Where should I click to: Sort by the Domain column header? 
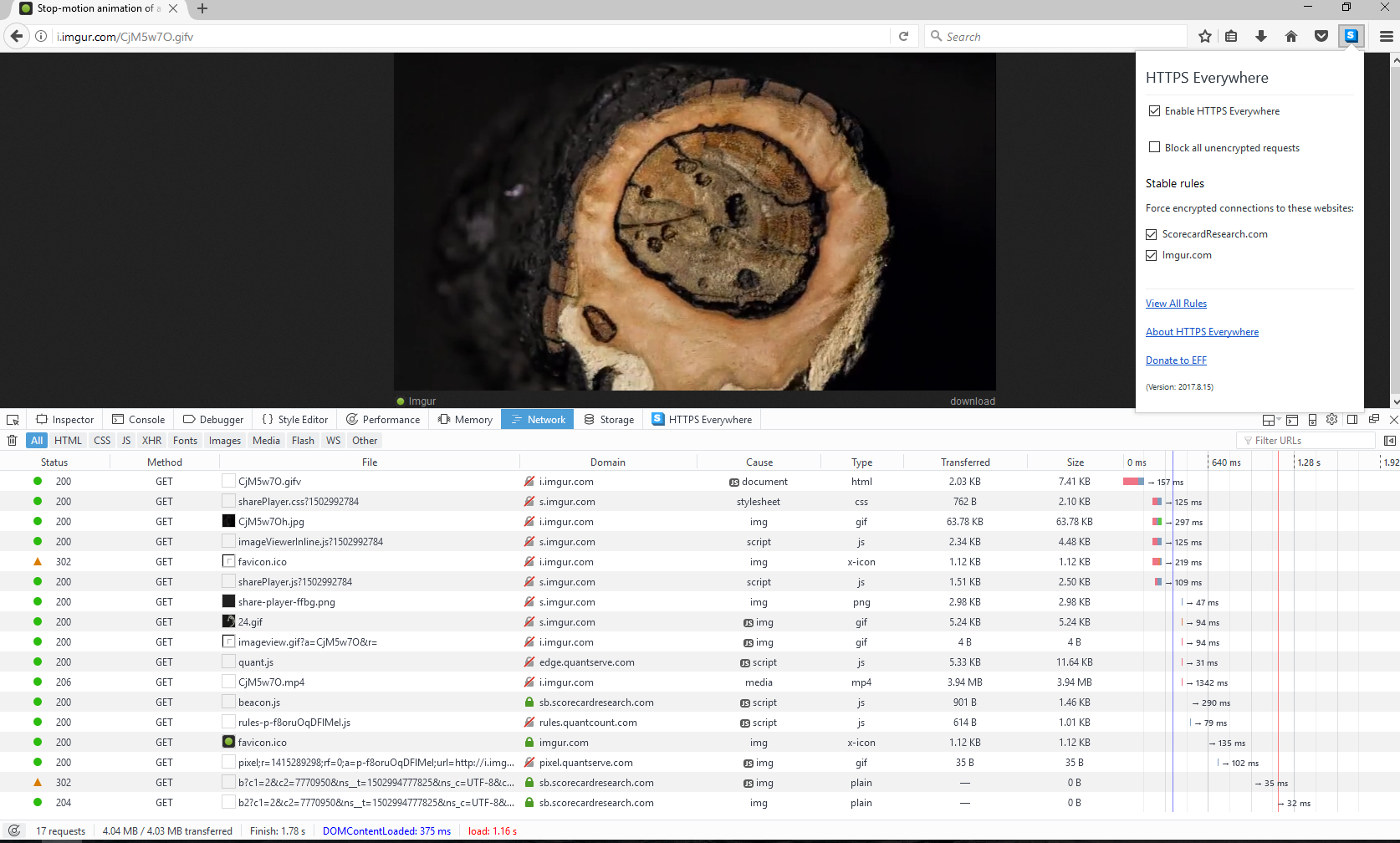point(608,462)
